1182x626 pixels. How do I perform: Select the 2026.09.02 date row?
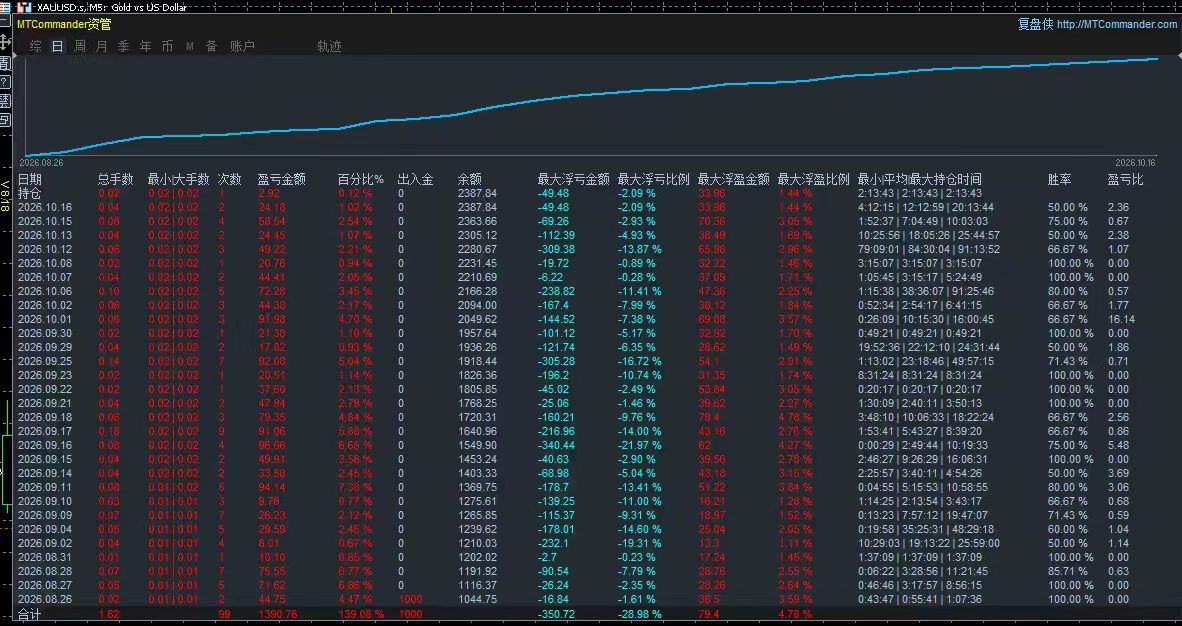45,543
